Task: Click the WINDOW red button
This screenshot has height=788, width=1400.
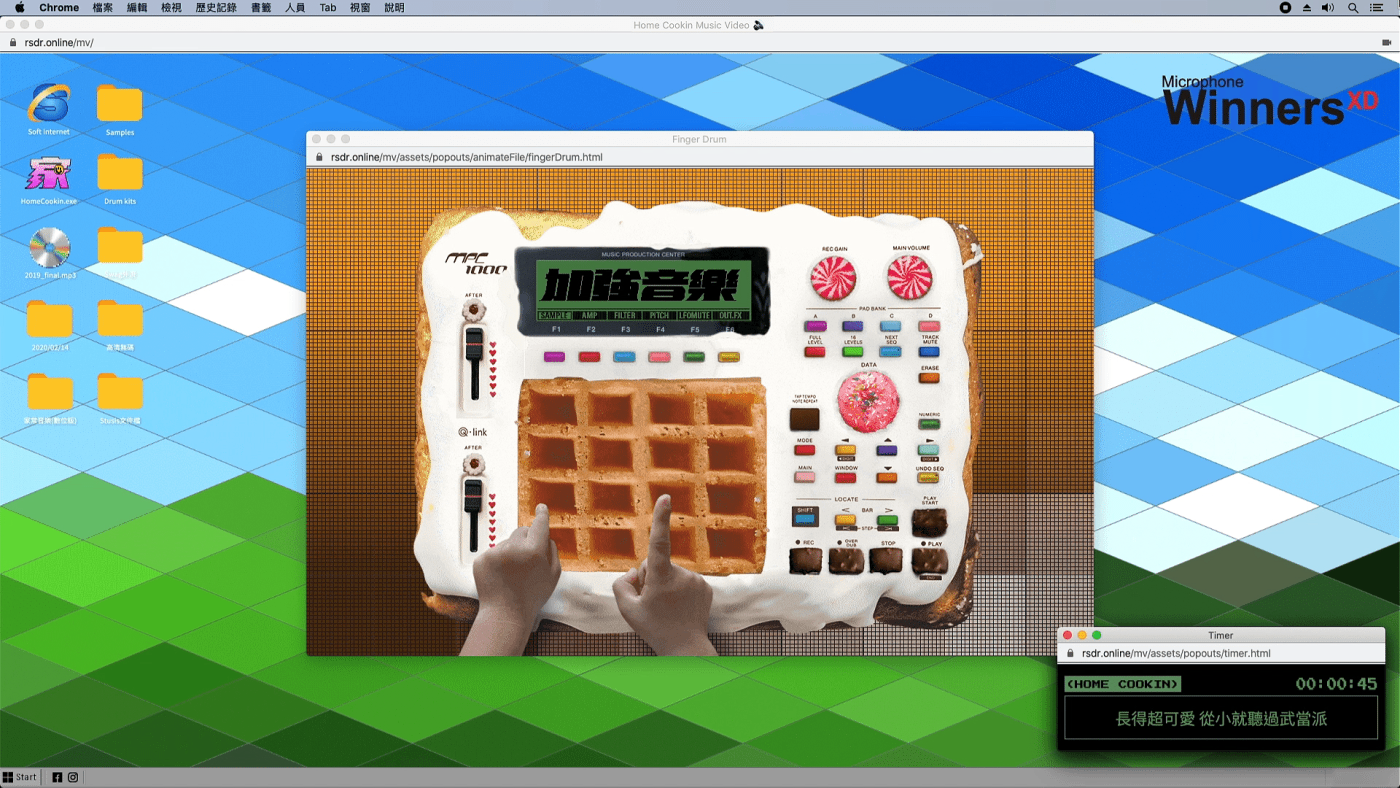Action: point(845,478)
